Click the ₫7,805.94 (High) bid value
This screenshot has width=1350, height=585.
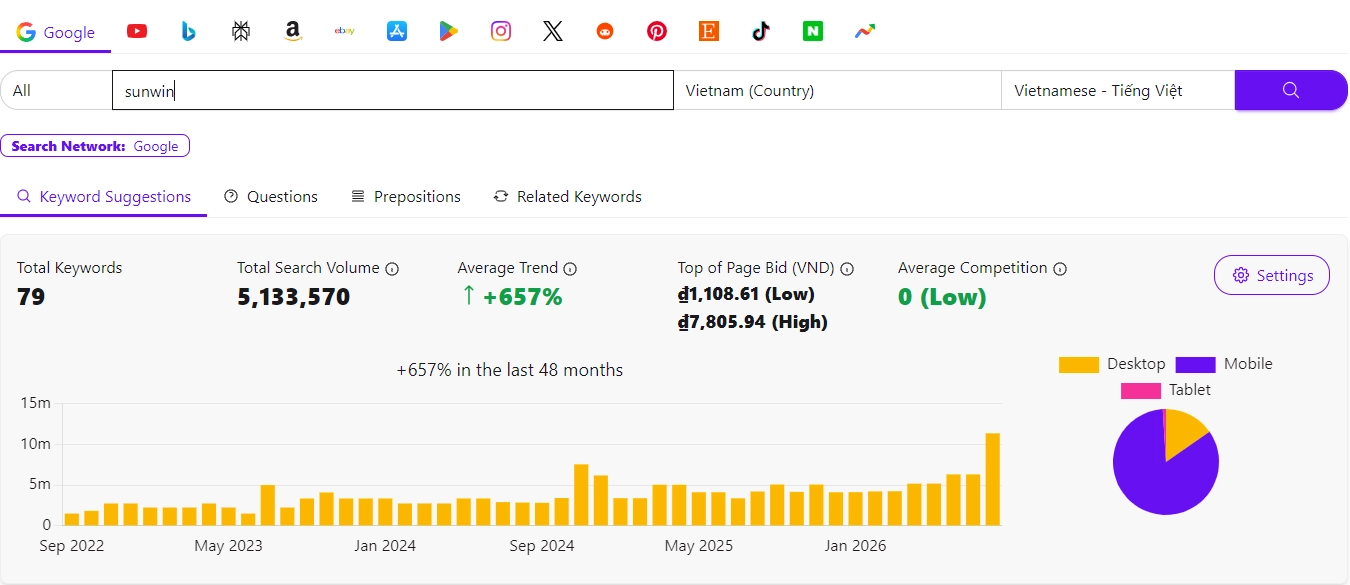point(752,322)
